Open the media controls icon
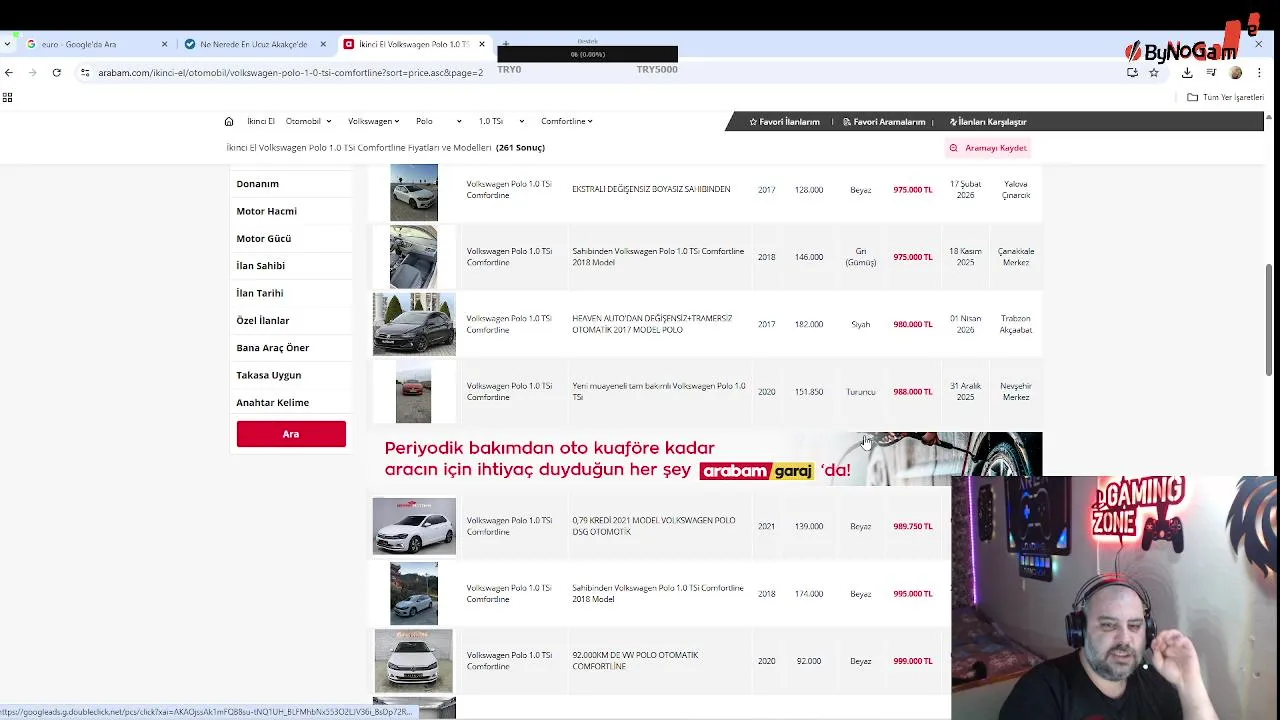 pos(1211,72)
